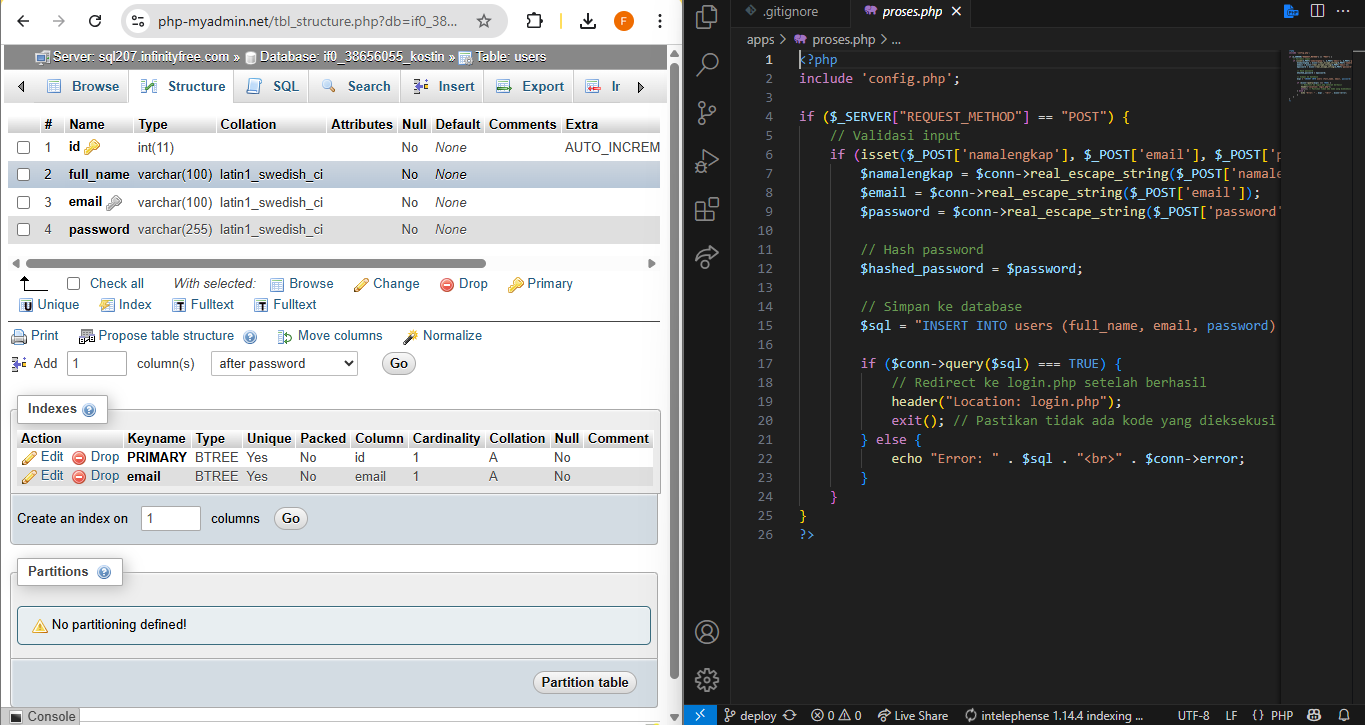Open the Chrome three-dot menu
Screen dimensions: 1365x725
[x=660, y=20]
